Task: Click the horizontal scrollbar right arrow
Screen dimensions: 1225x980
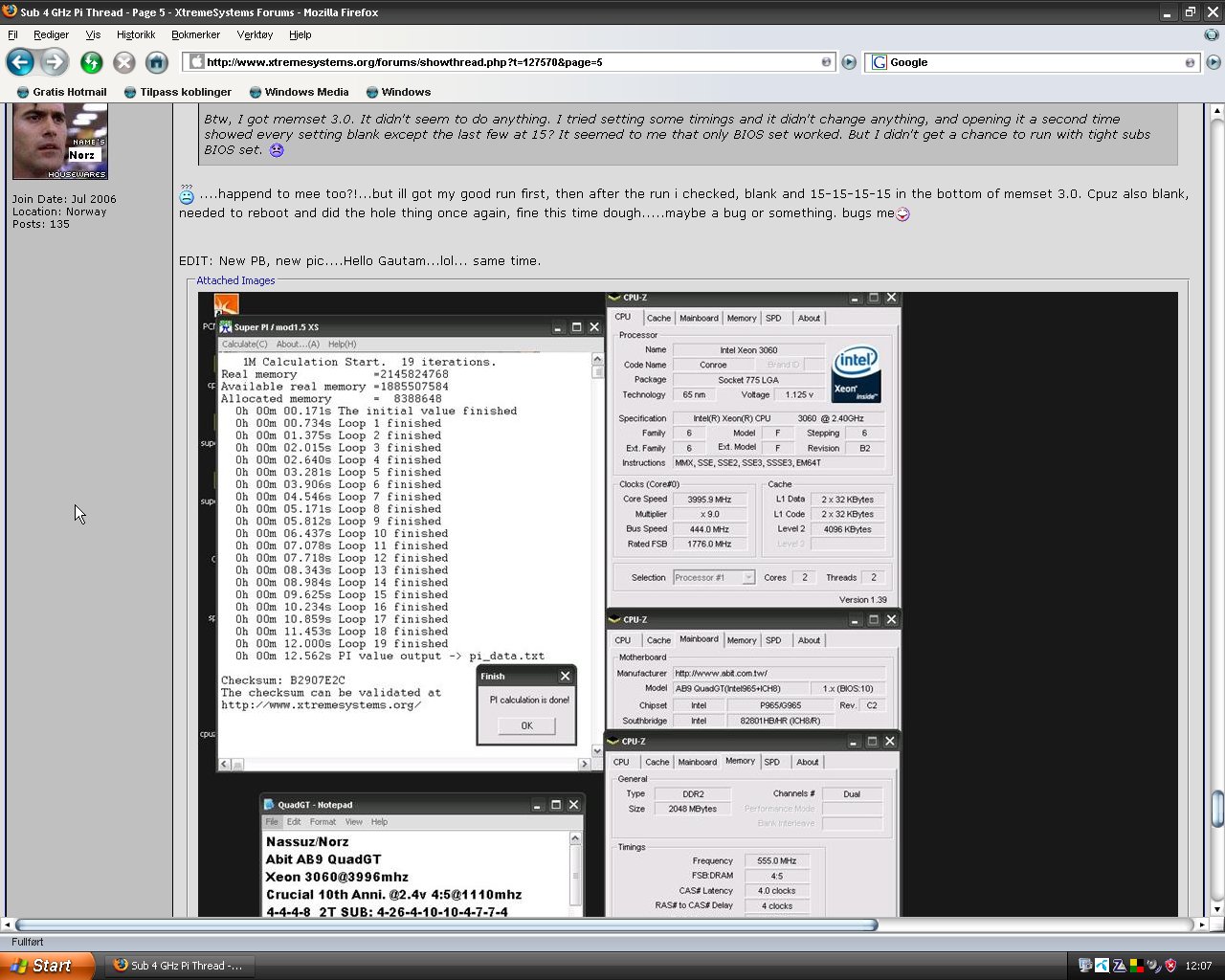Action: coord(1202,924)
